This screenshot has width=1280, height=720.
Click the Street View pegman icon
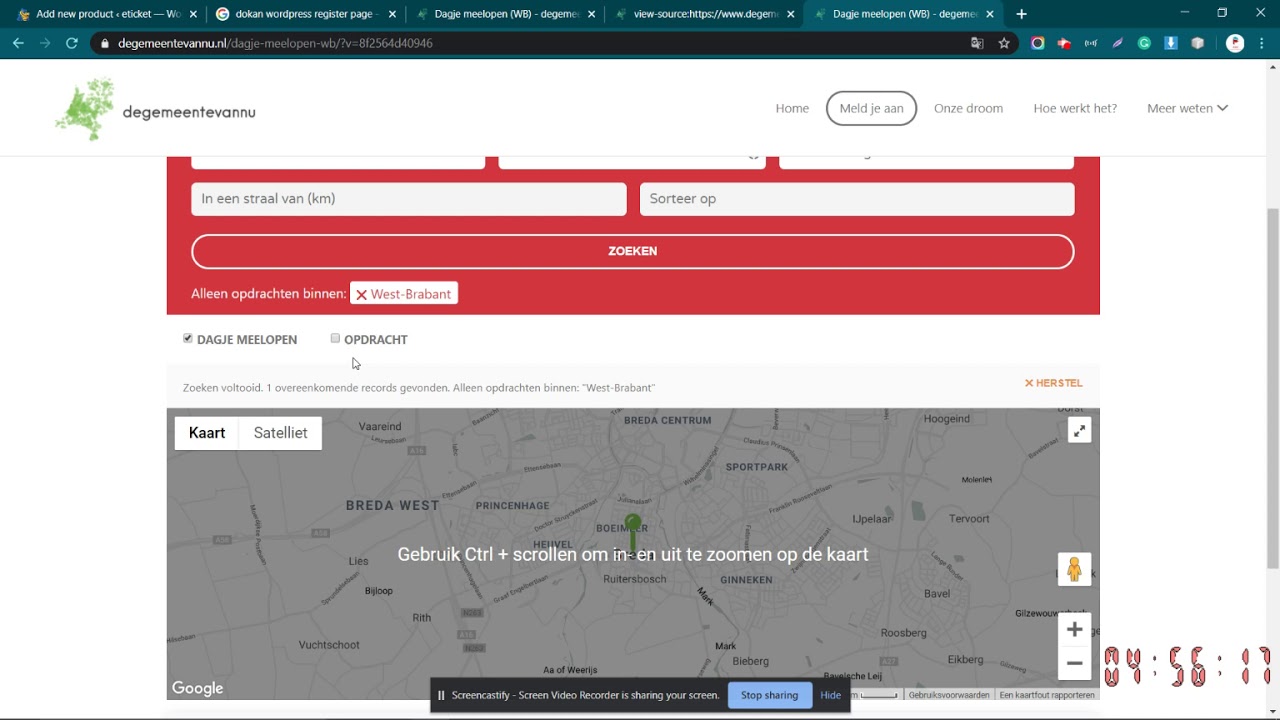click(1074, 569)
